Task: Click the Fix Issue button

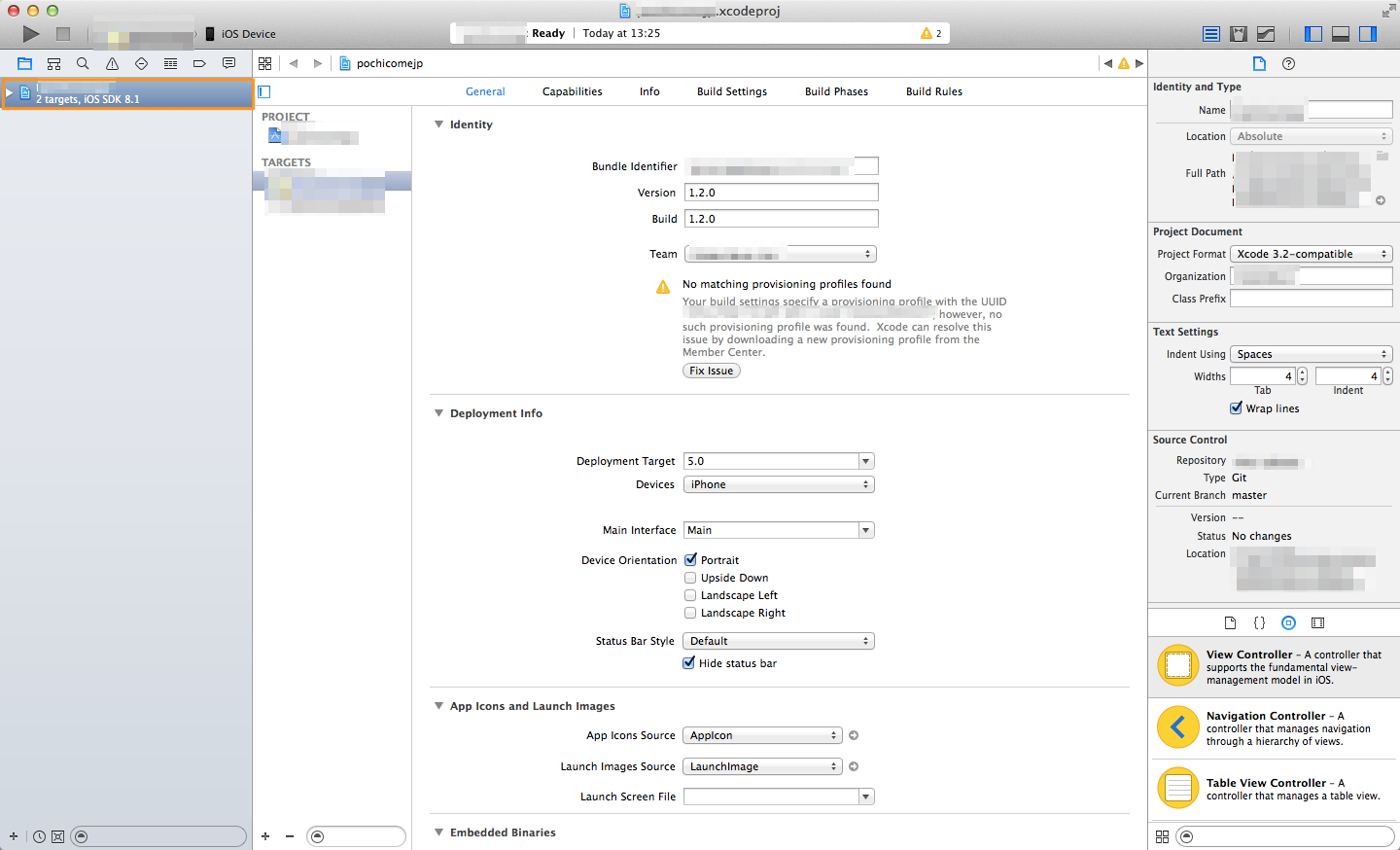Action: [x=711, y=371]
